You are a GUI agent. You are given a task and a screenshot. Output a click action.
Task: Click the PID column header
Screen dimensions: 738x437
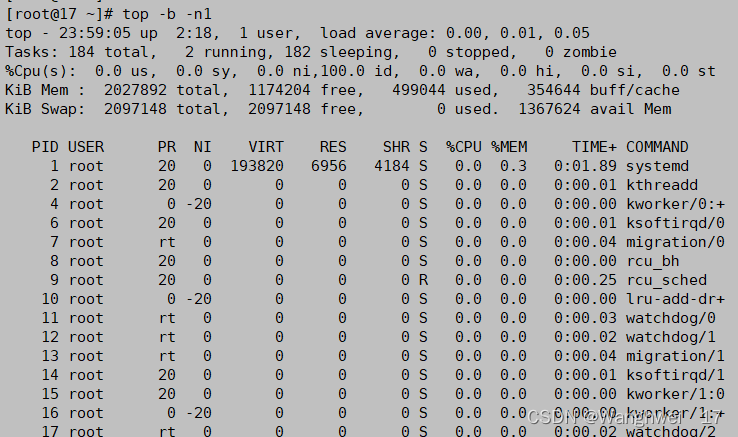pyautogui.click(x=45, y=147)
